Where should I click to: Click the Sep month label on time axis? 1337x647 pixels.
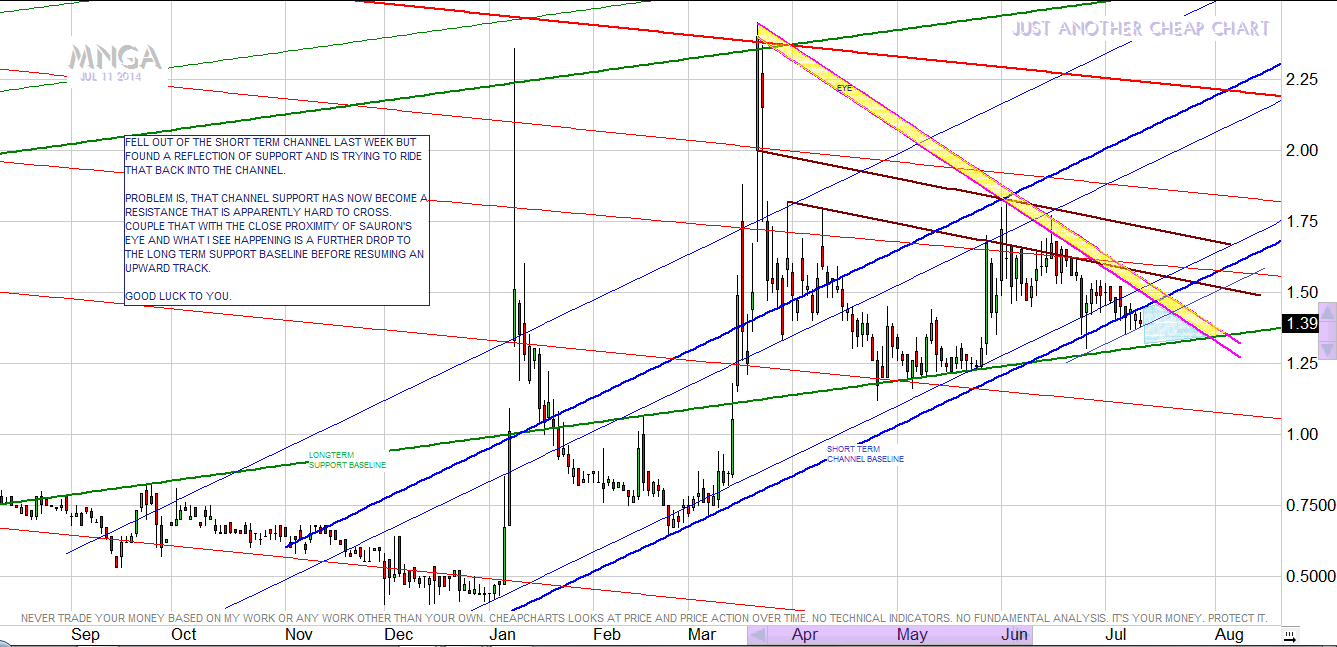click(x=87, y=634)
